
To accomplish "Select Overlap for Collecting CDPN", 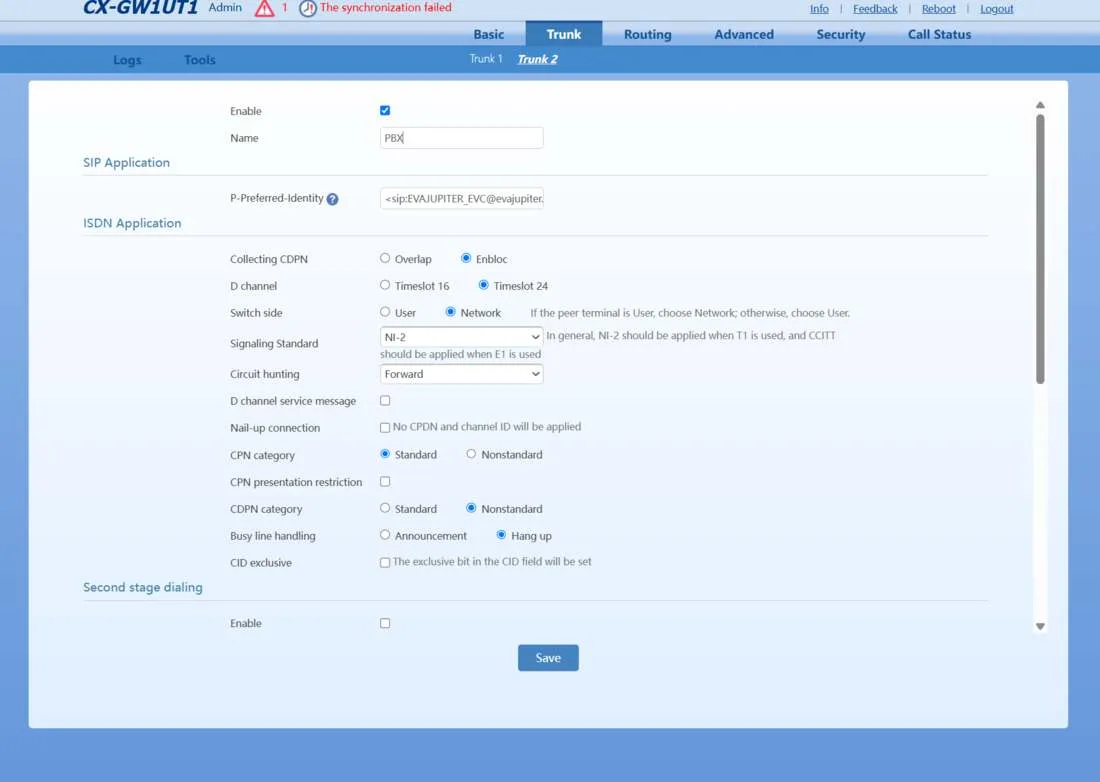I will click(x=385, y=258).
